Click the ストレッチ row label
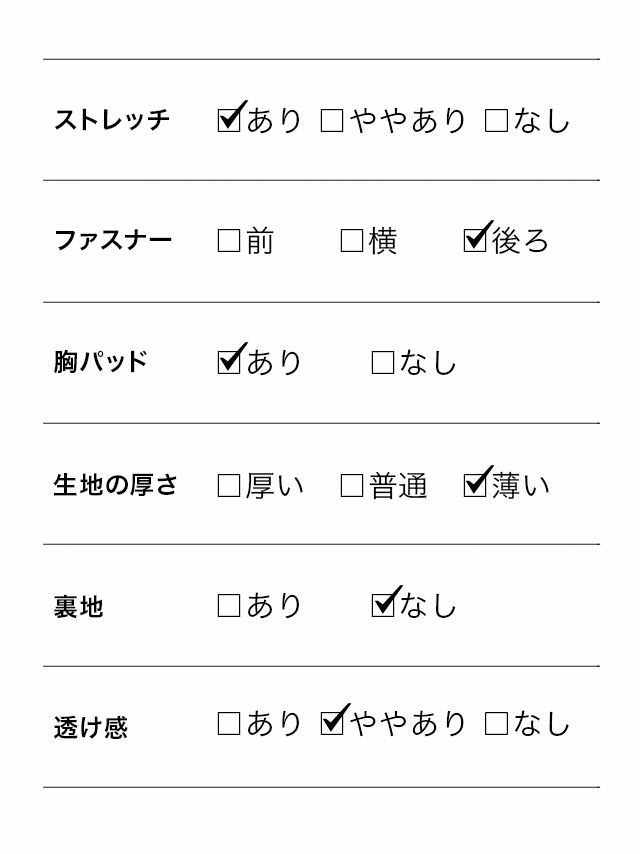 112,120
